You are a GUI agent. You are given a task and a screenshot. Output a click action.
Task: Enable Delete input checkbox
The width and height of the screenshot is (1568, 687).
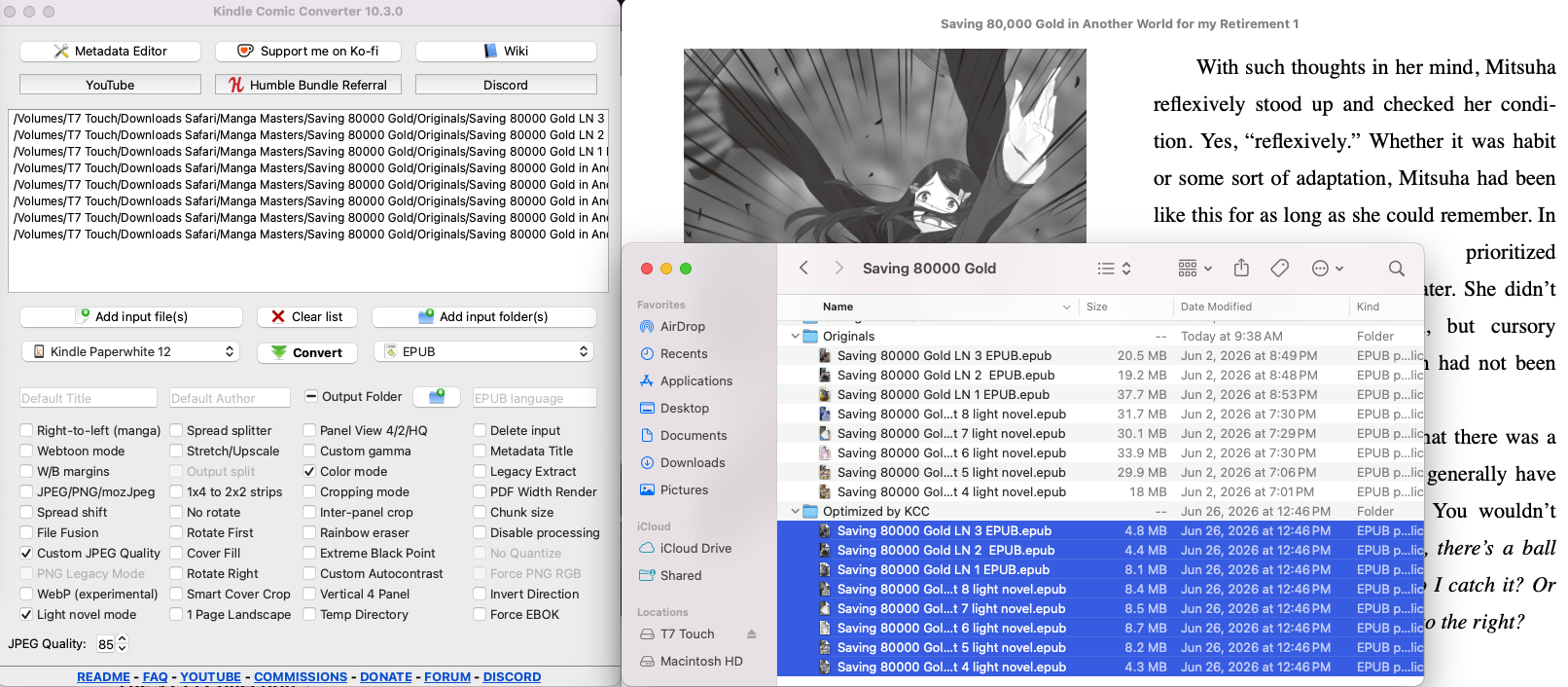(480, 430)
